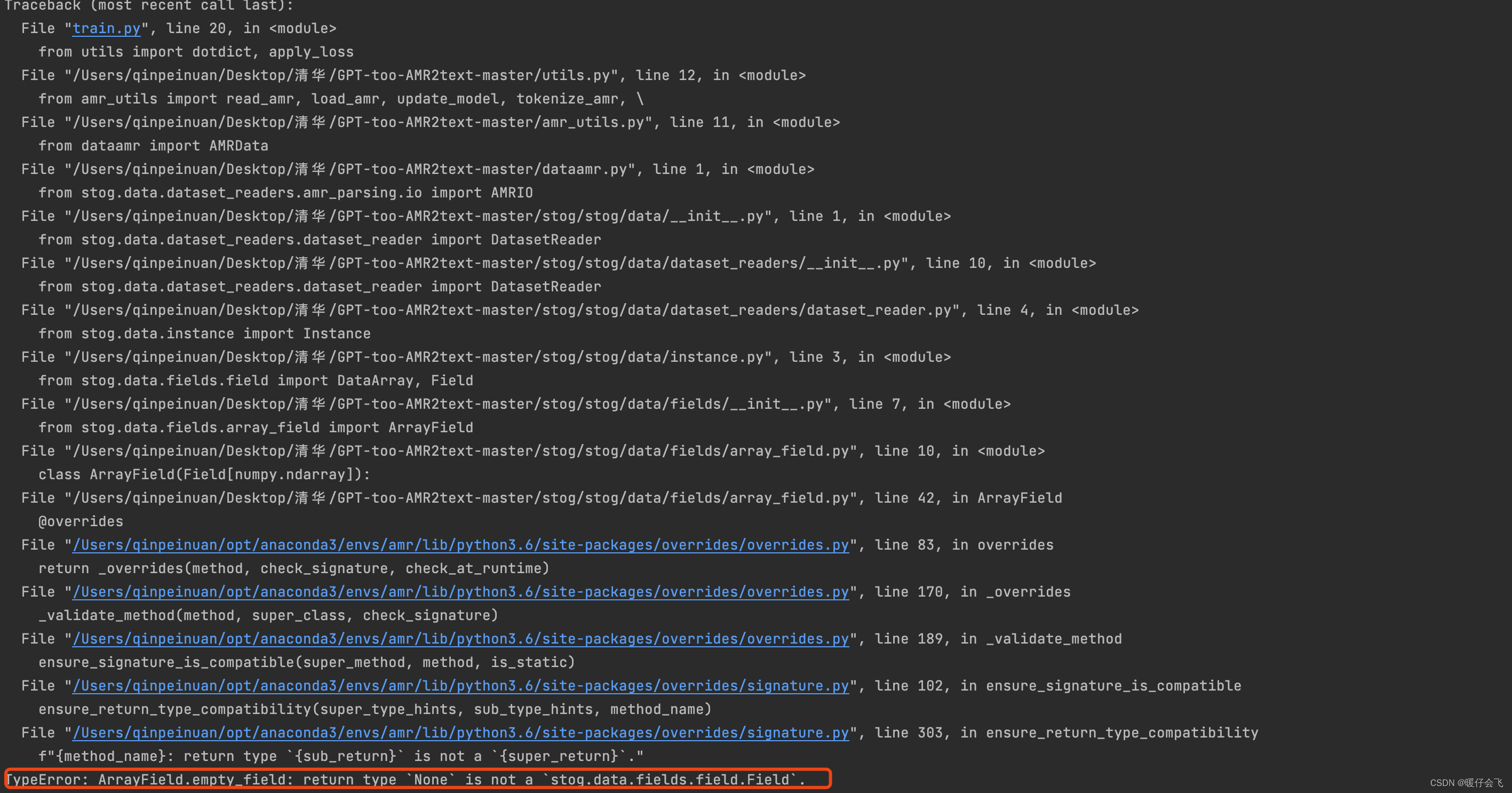Click the '@overrides' decorator line
The height and width of the screenshot is (793, 1512).
tap(81, 521)
